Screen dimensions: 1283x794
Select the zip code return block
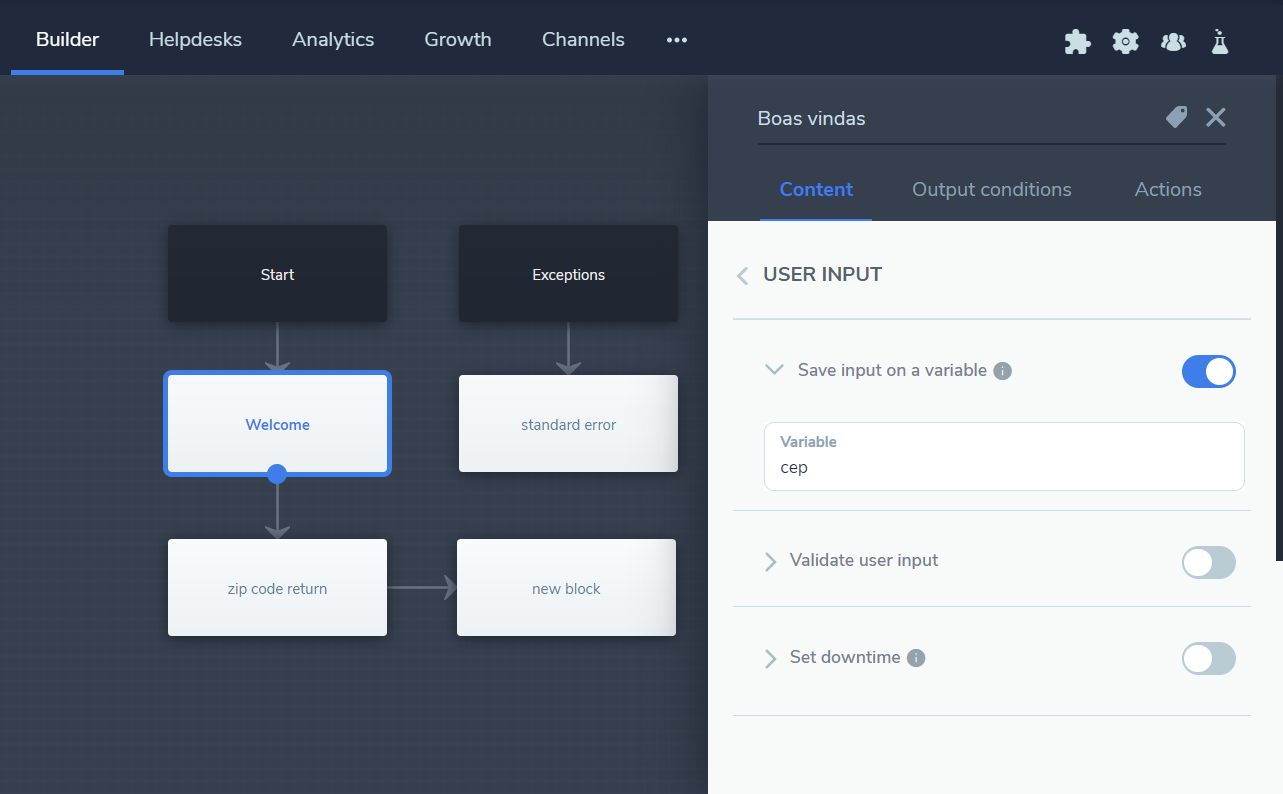[x=277, y=588]
